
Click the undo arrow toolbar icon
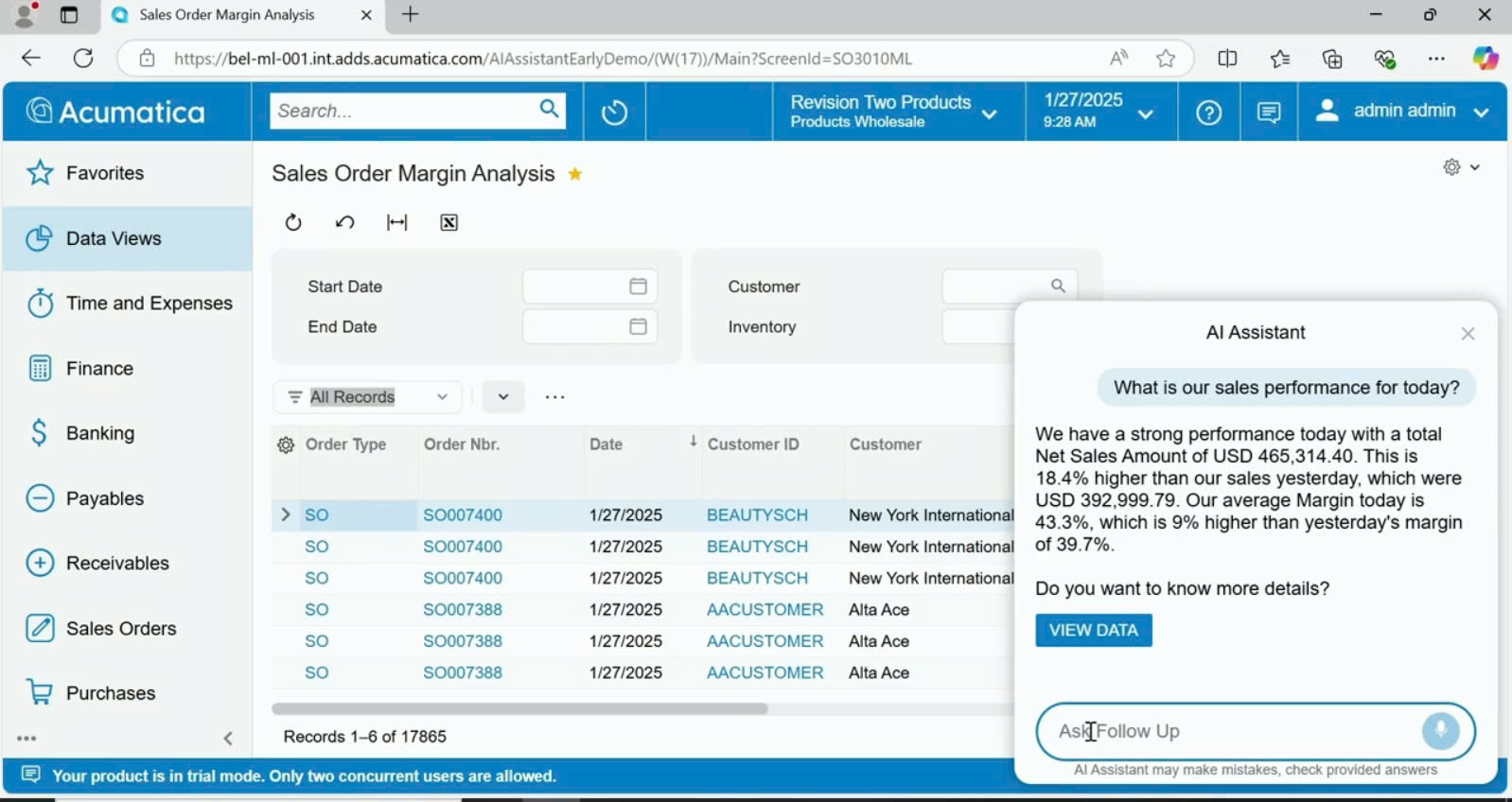pyautogui.click(x=345, y=222)
